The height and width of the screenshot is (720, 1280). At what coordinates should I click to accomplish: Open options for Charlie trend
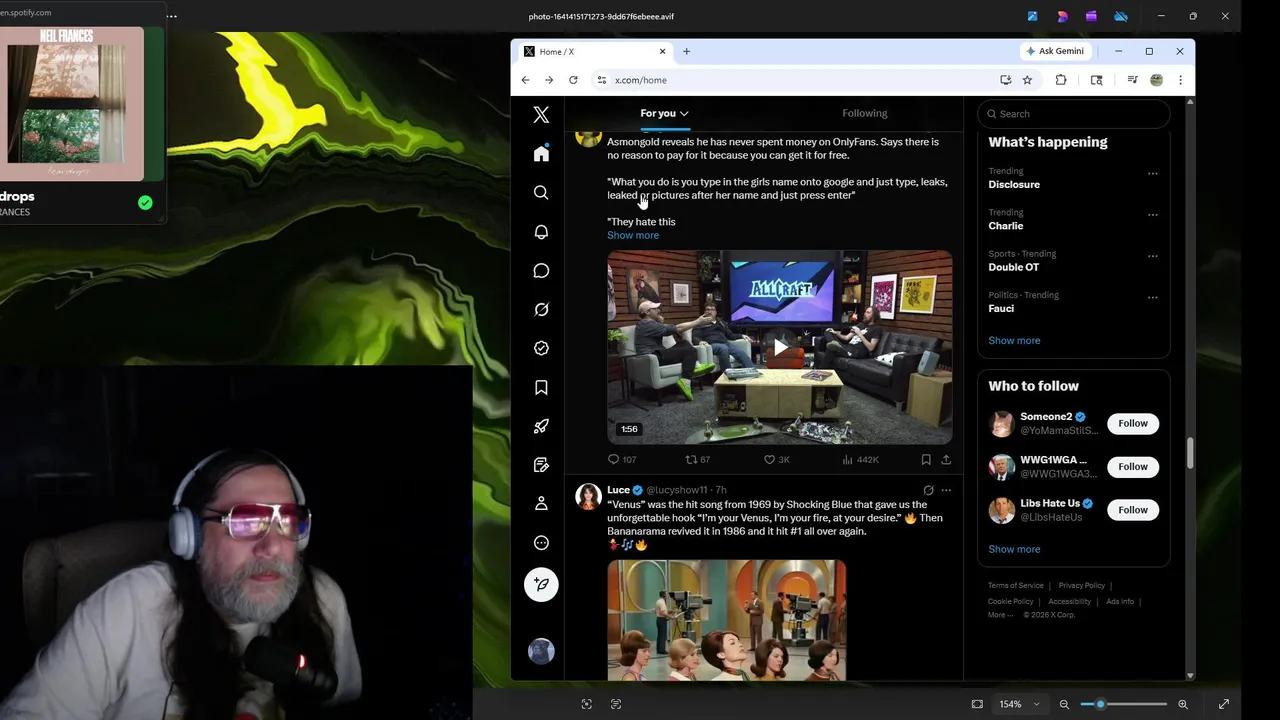(x=1153, y=214)
